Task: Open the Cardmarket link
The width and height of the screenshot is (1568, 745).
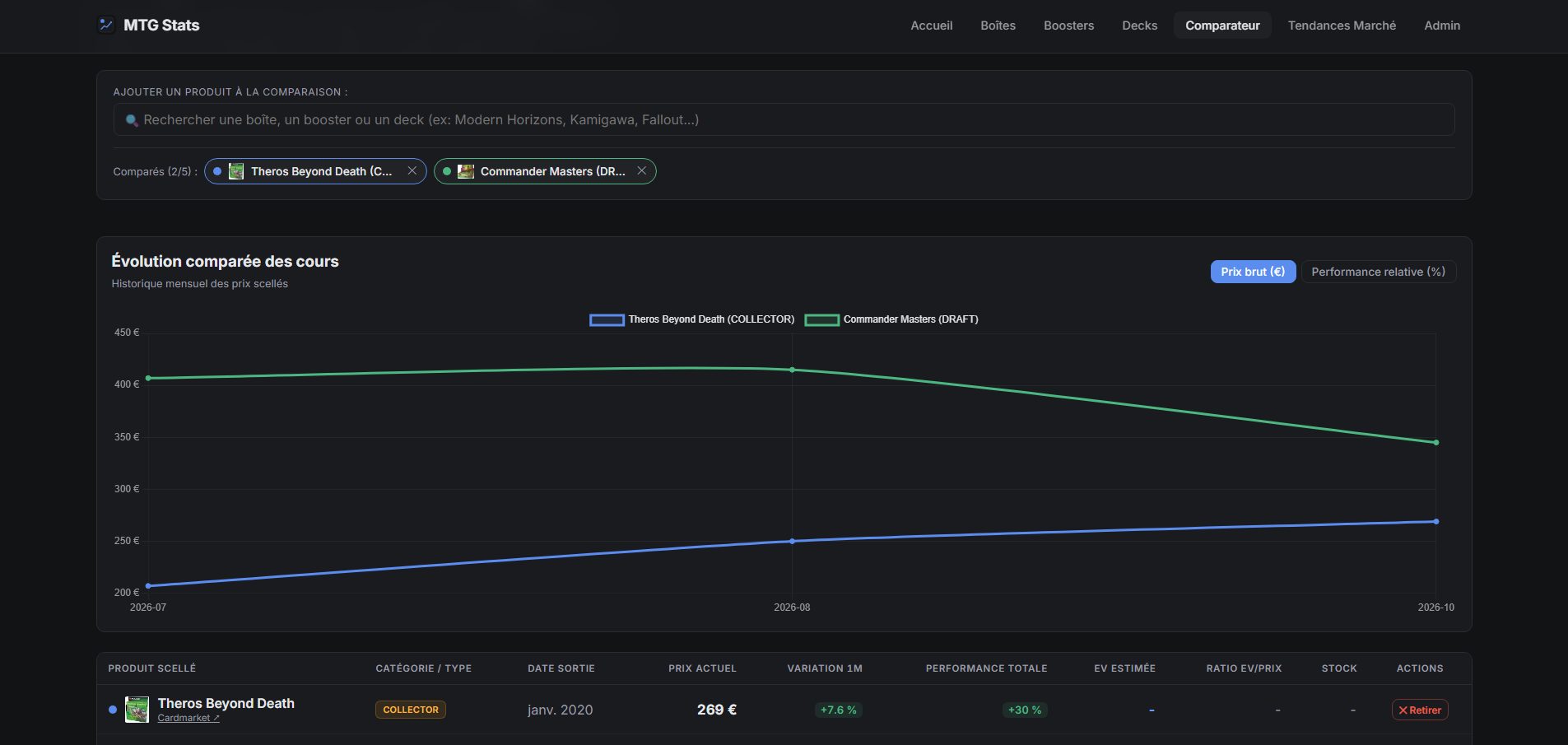Action: click(x=188, y=718)
